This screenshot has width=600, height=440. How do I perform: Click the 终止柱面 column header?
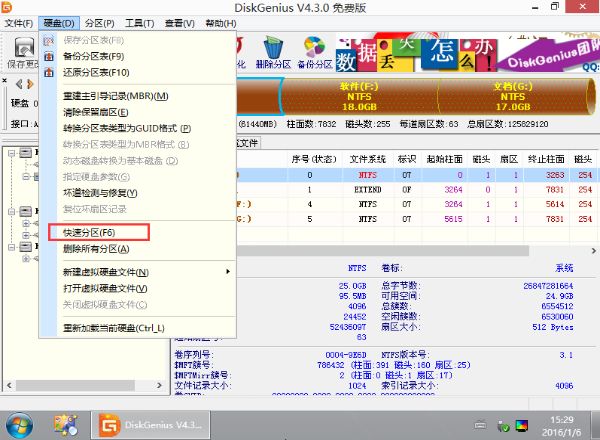pos(546,159)
